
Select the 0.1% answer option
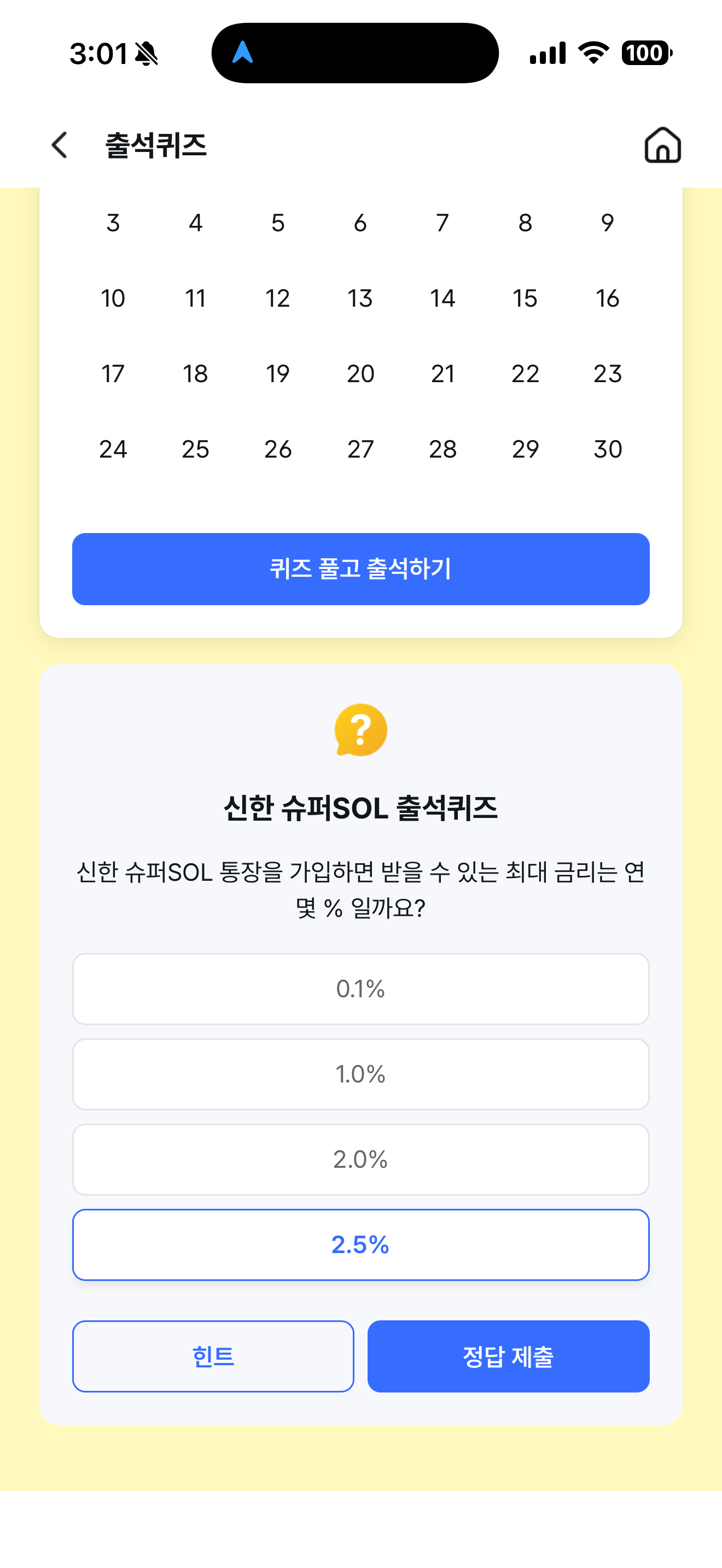tap(361, 988)
